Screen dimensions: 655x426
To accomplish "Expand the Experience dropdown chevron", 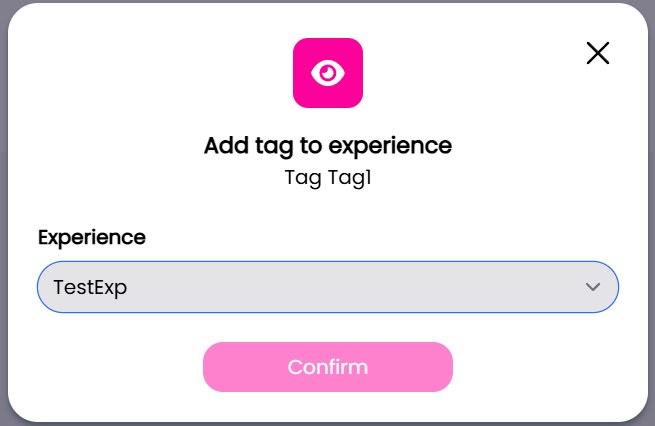I will point(593,287).
